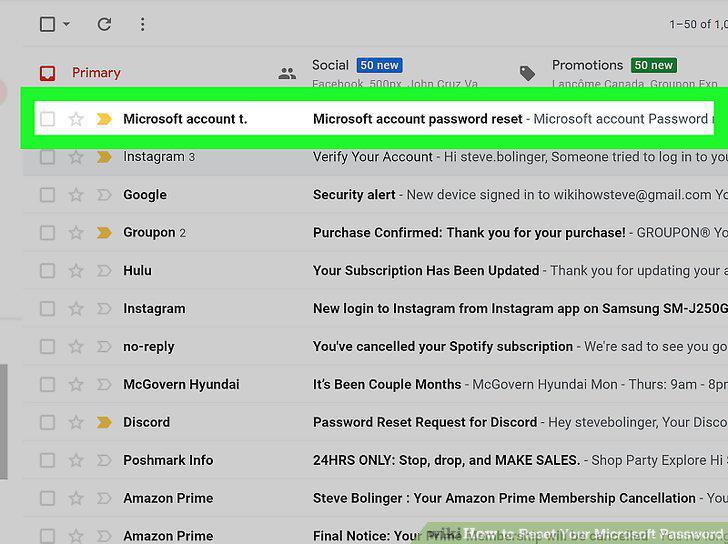Toggle importance marker on Verify Your Account email
This screenshot has height=544, width=728.
click(104, 157)
